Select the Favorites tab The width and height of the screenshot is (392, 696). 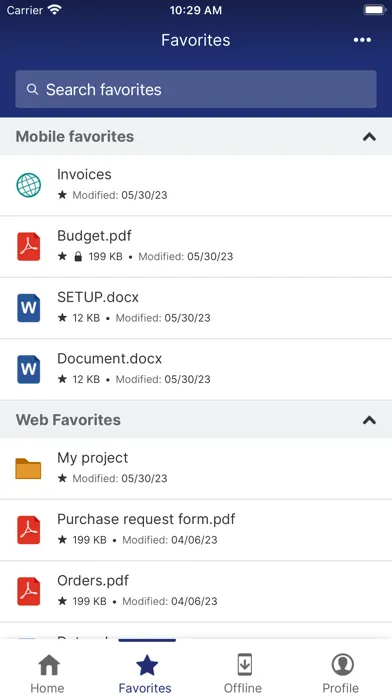click(x=146, y=673)
